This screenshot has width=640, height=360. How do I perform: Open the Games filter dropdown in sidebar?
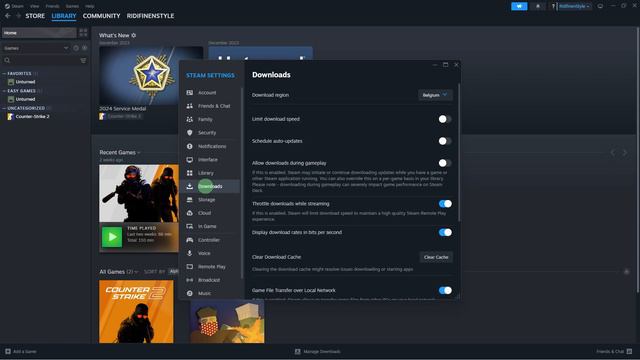[36, 48]
